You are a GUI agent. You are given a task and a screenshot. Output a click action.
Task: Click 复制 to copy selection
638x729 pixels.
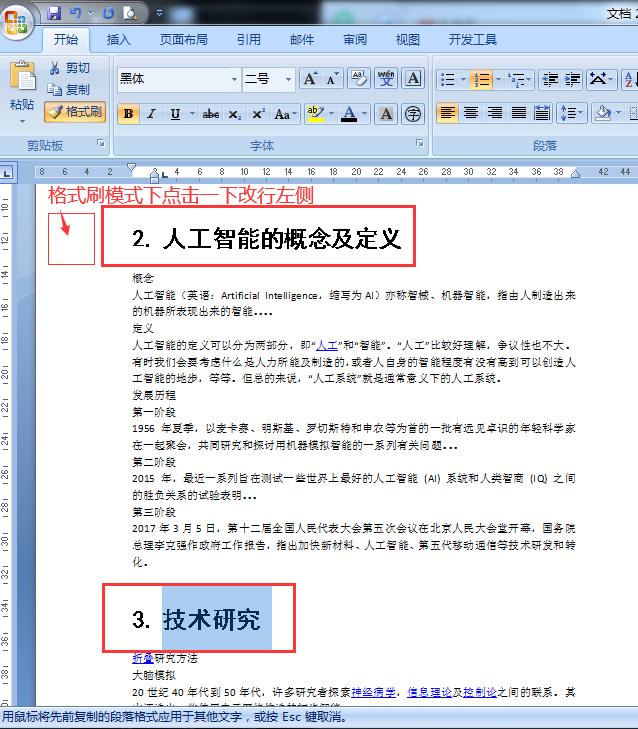point(69,89)
